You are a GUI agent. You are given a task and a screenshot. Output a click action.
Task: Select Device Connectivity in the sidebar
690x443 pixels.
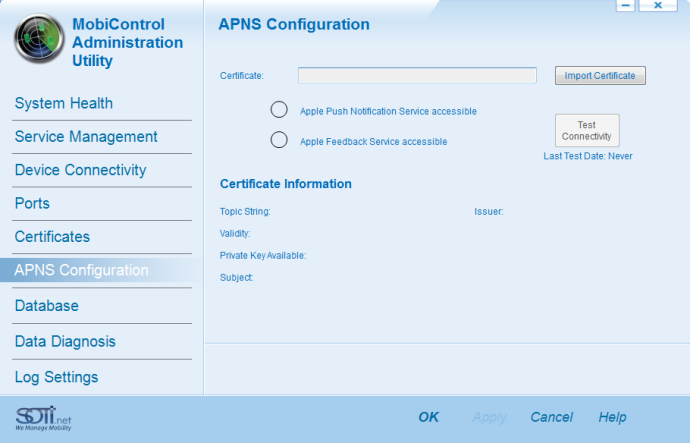coord(80,170)
